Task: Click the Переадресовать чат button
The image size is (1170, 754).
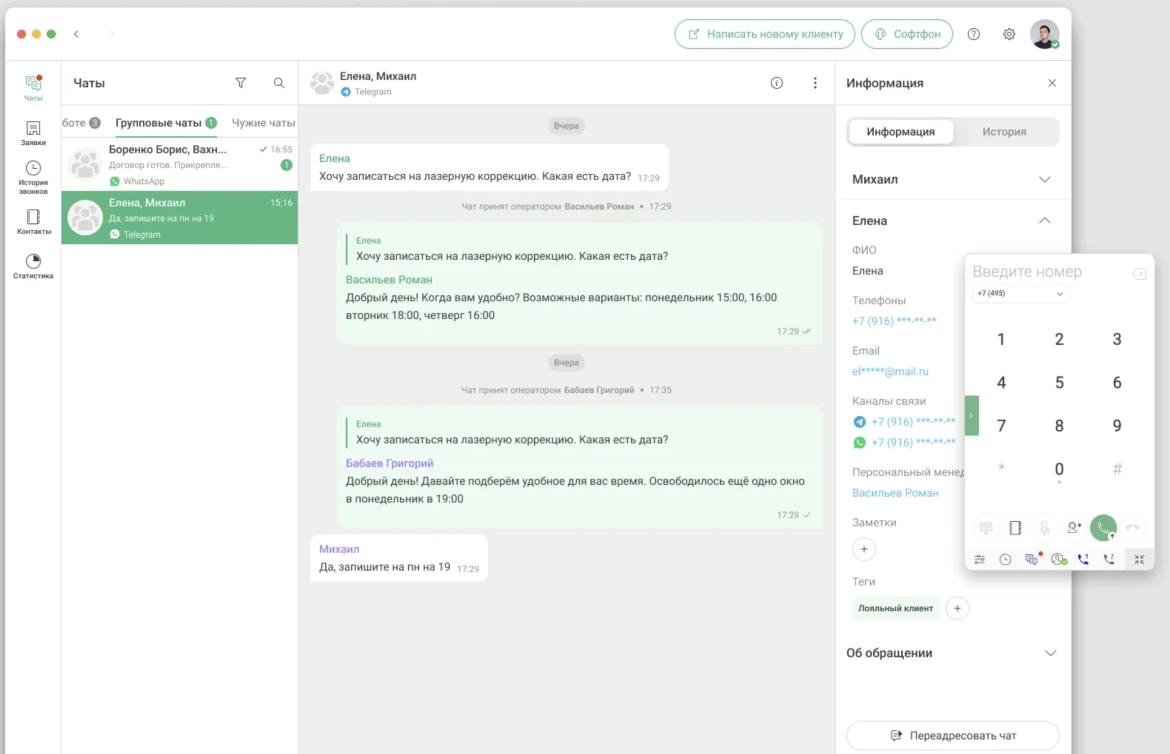Action: pos(952,736)
